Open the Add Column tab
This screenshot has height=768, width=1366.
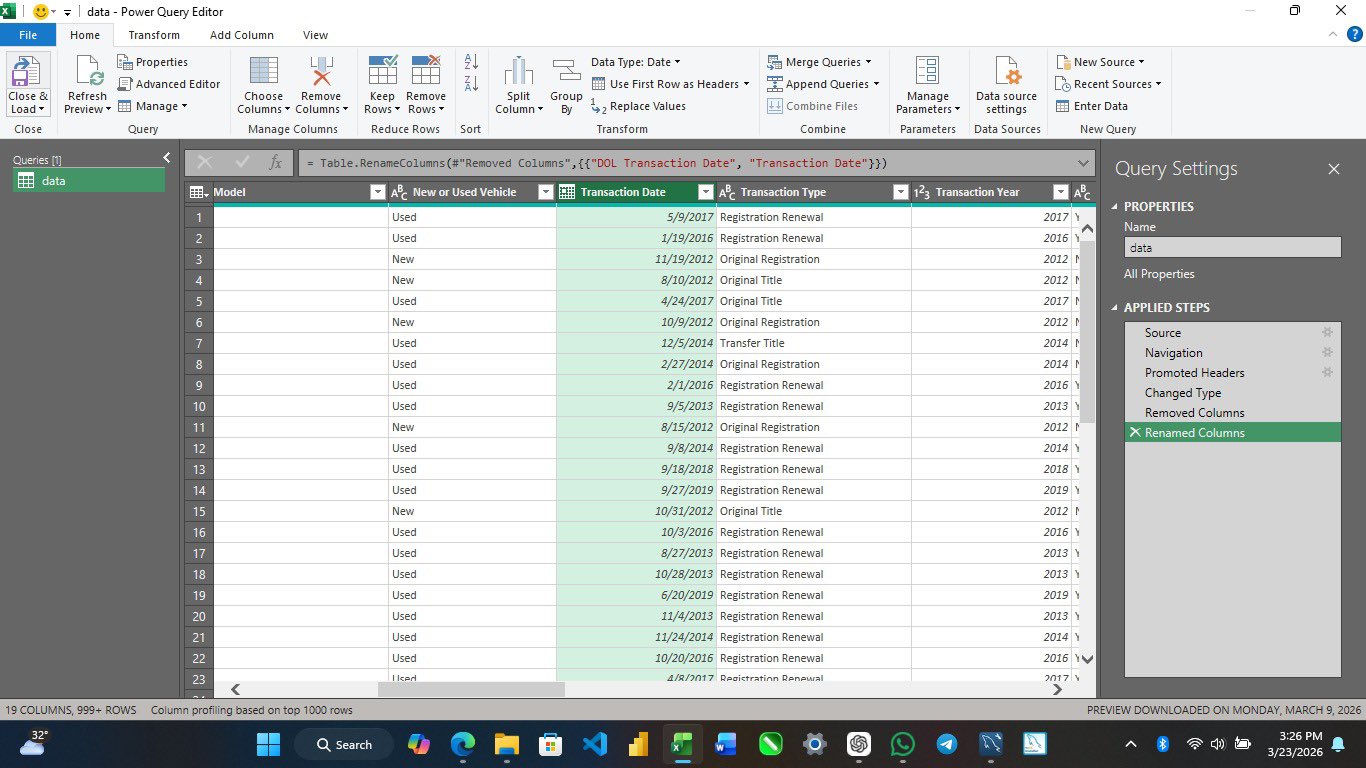[241, 35]
